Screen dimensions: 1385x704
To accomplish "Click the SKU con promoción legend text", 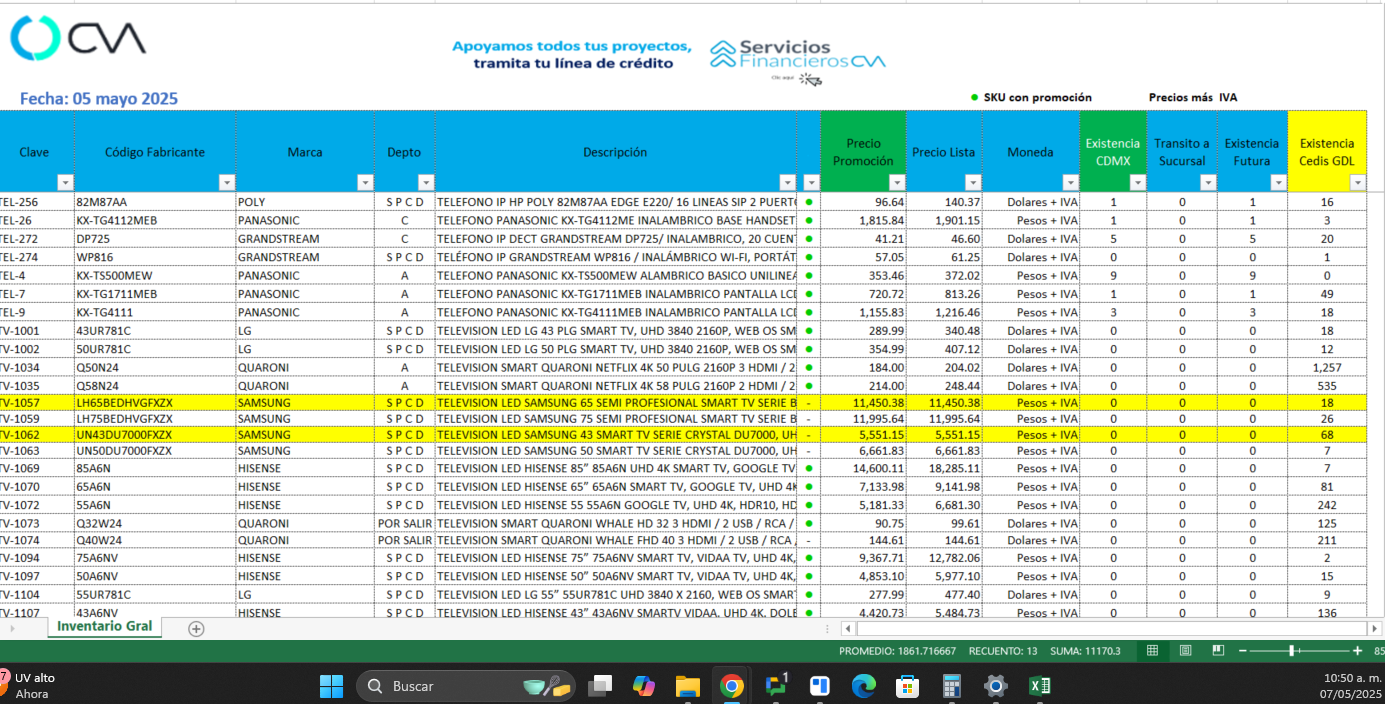I will click(x=1037, y=98).
